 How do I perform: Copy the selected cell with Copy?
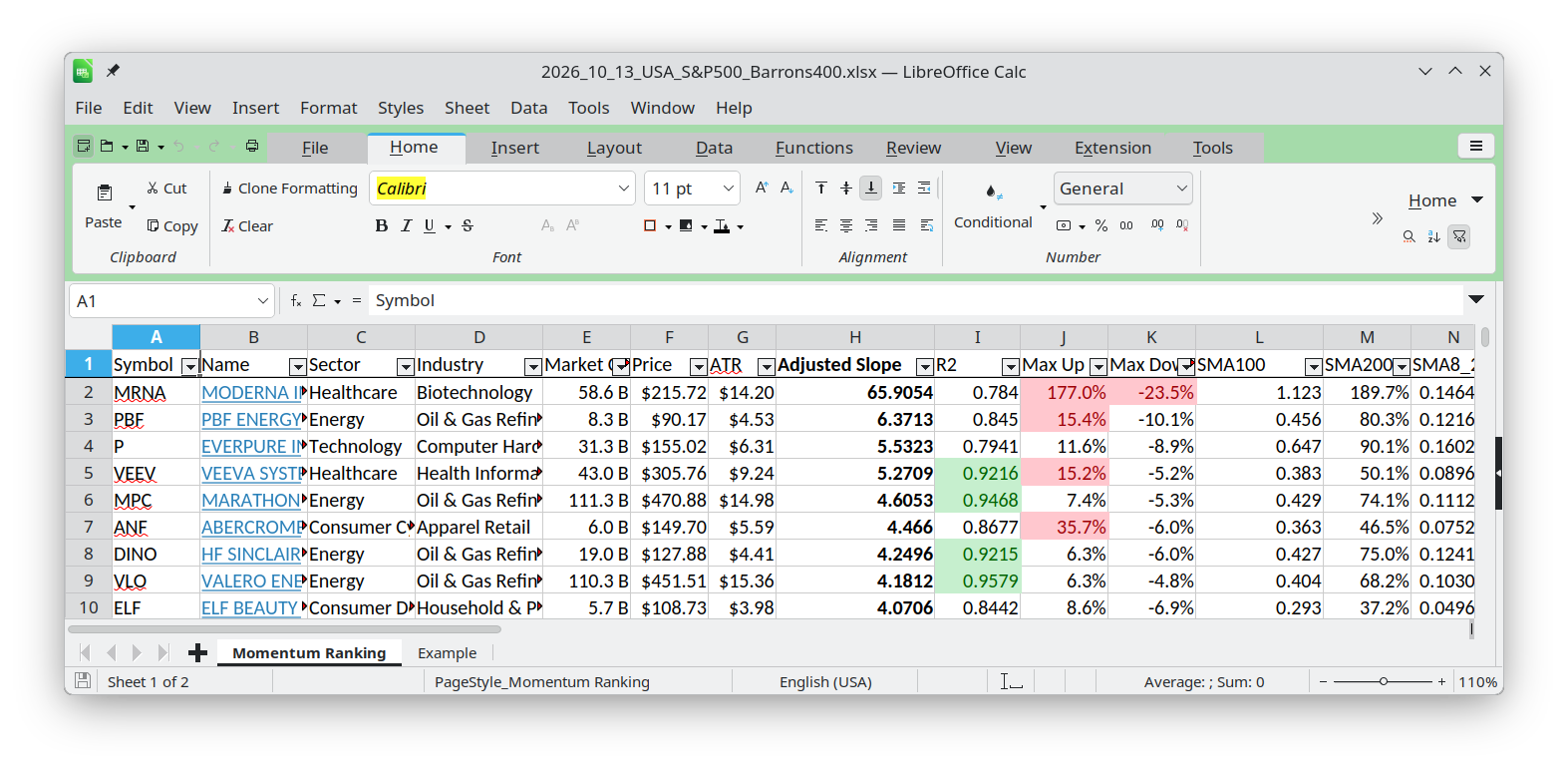[172, 226]
